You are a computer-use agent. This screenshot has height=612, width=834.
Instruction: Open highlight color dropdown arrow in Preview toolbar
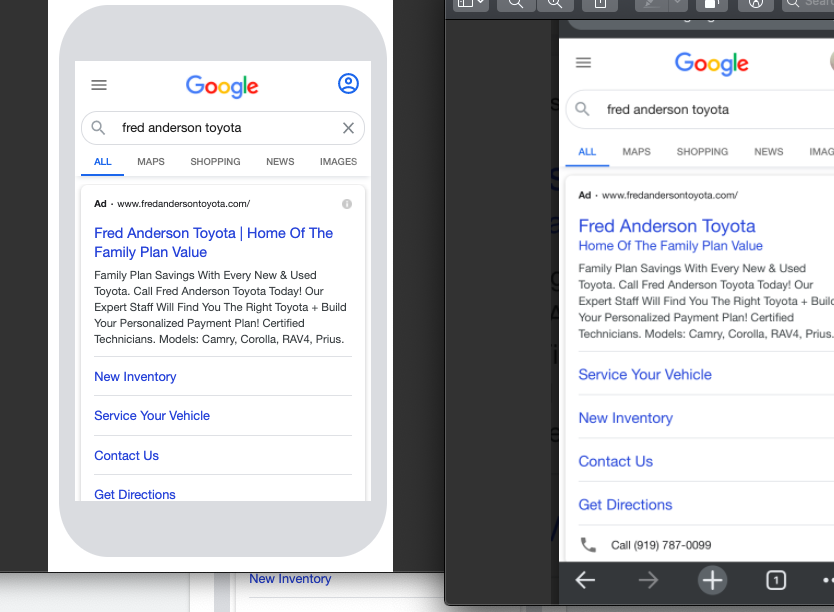pyautogui.click(x=678, y=5)
